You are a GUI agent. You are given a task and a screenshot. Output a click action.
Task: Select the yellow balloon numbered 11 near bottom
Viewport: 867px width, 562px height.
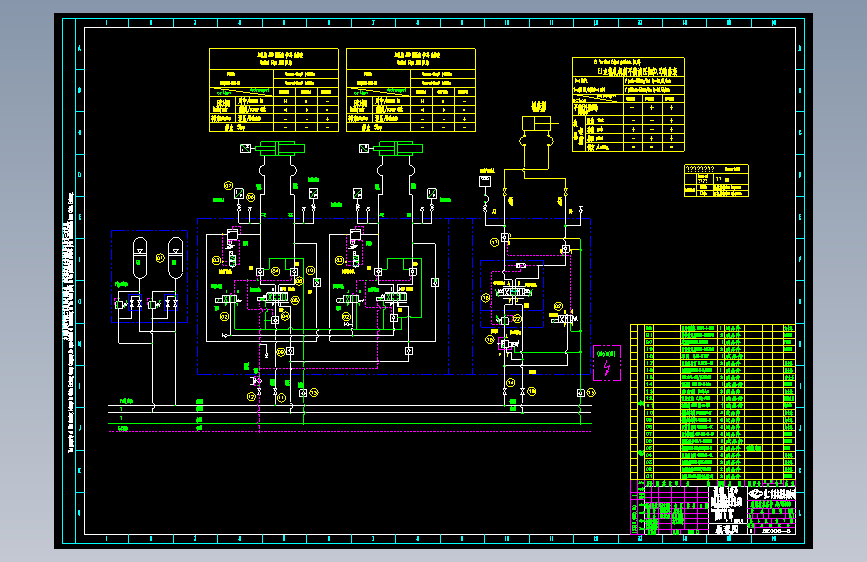281,398
